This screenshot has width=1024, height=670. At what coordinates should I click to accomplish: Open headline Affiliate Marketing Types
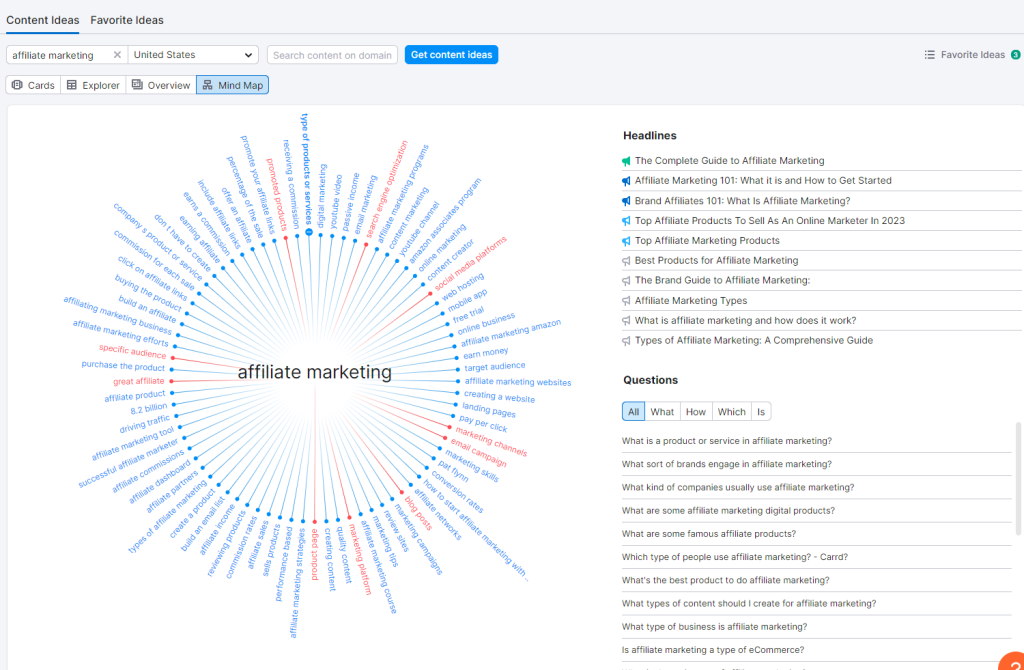[x=691, y=301]
